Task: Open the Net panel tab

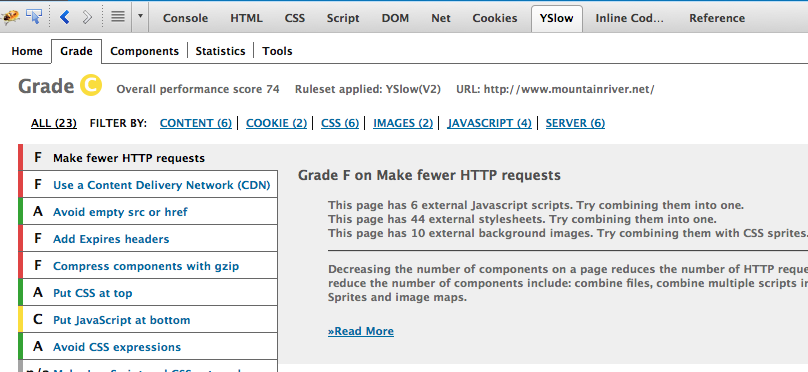Action: point(441,18)
